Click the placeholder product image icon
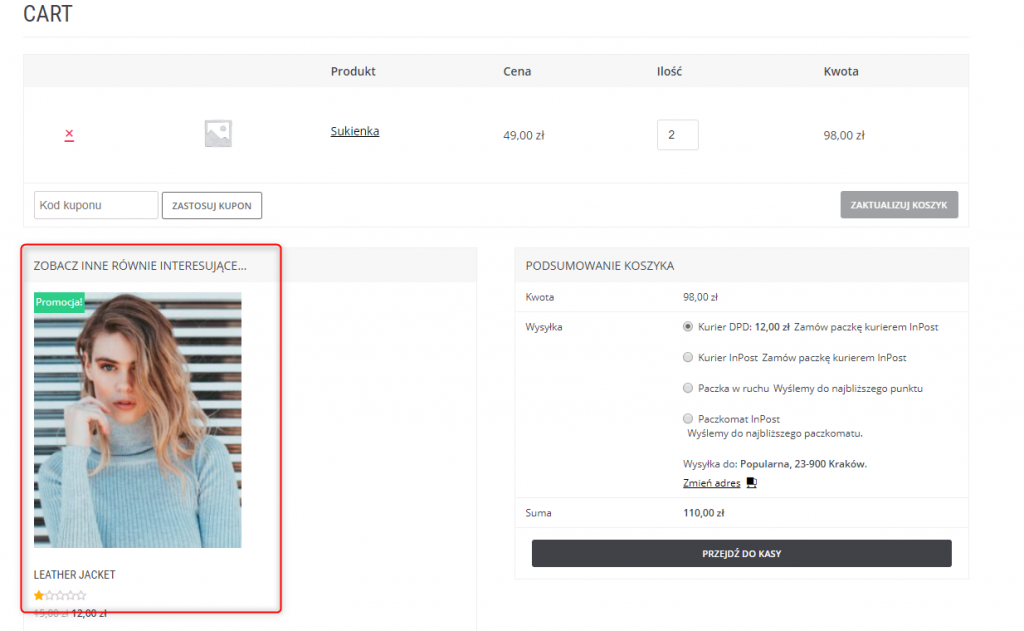This screenshot has height=631, width=1024. pyautogui.click(x=218, y=134)
